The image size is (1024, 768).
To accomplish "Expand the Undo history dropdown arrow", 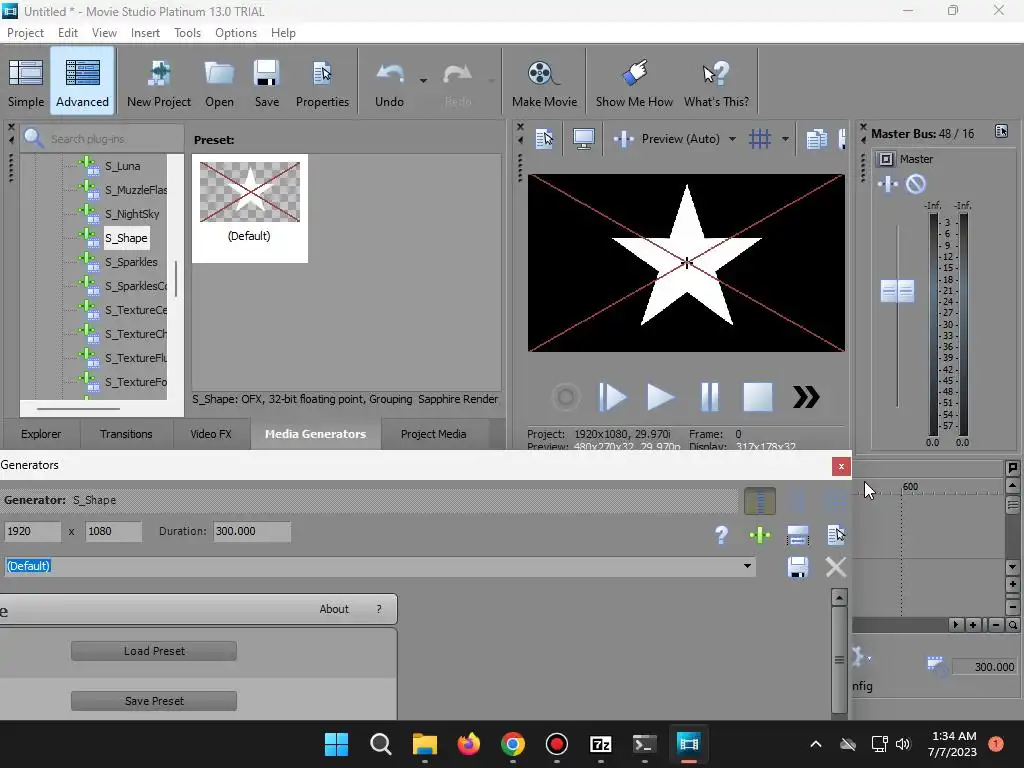I will [423, 81].
